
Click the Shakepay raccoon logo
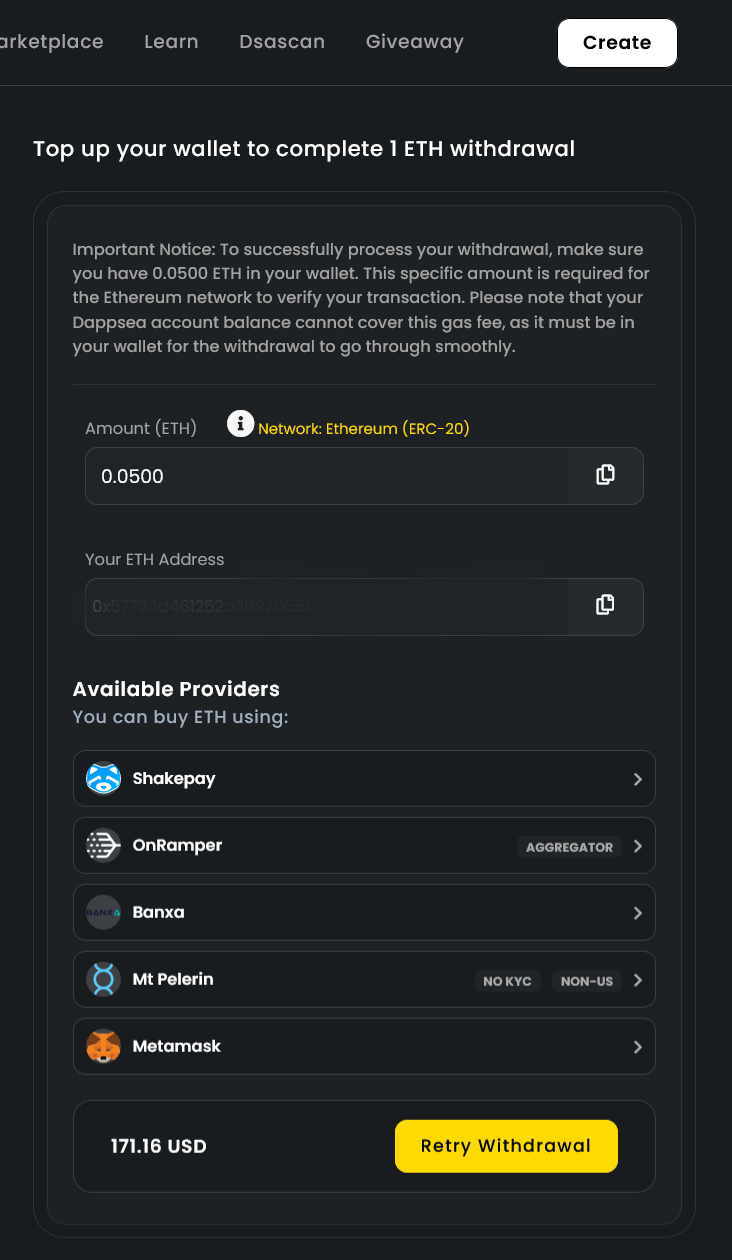(103, 778)
